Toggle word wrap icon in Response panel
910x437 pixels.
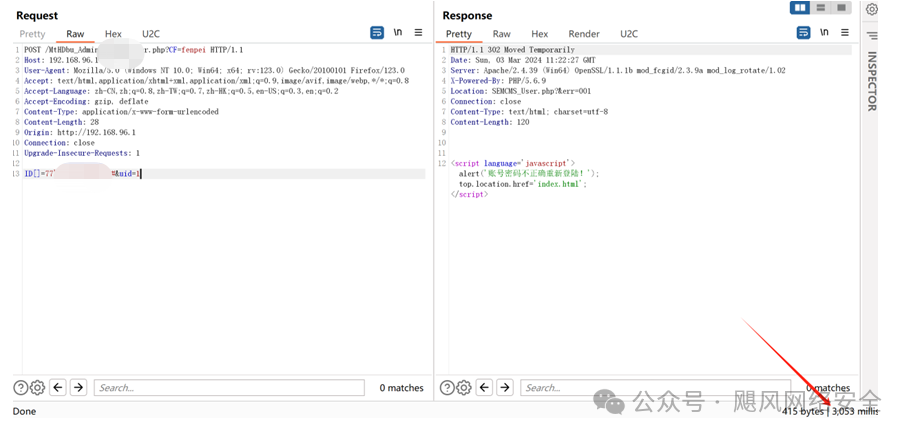point(803,32)
